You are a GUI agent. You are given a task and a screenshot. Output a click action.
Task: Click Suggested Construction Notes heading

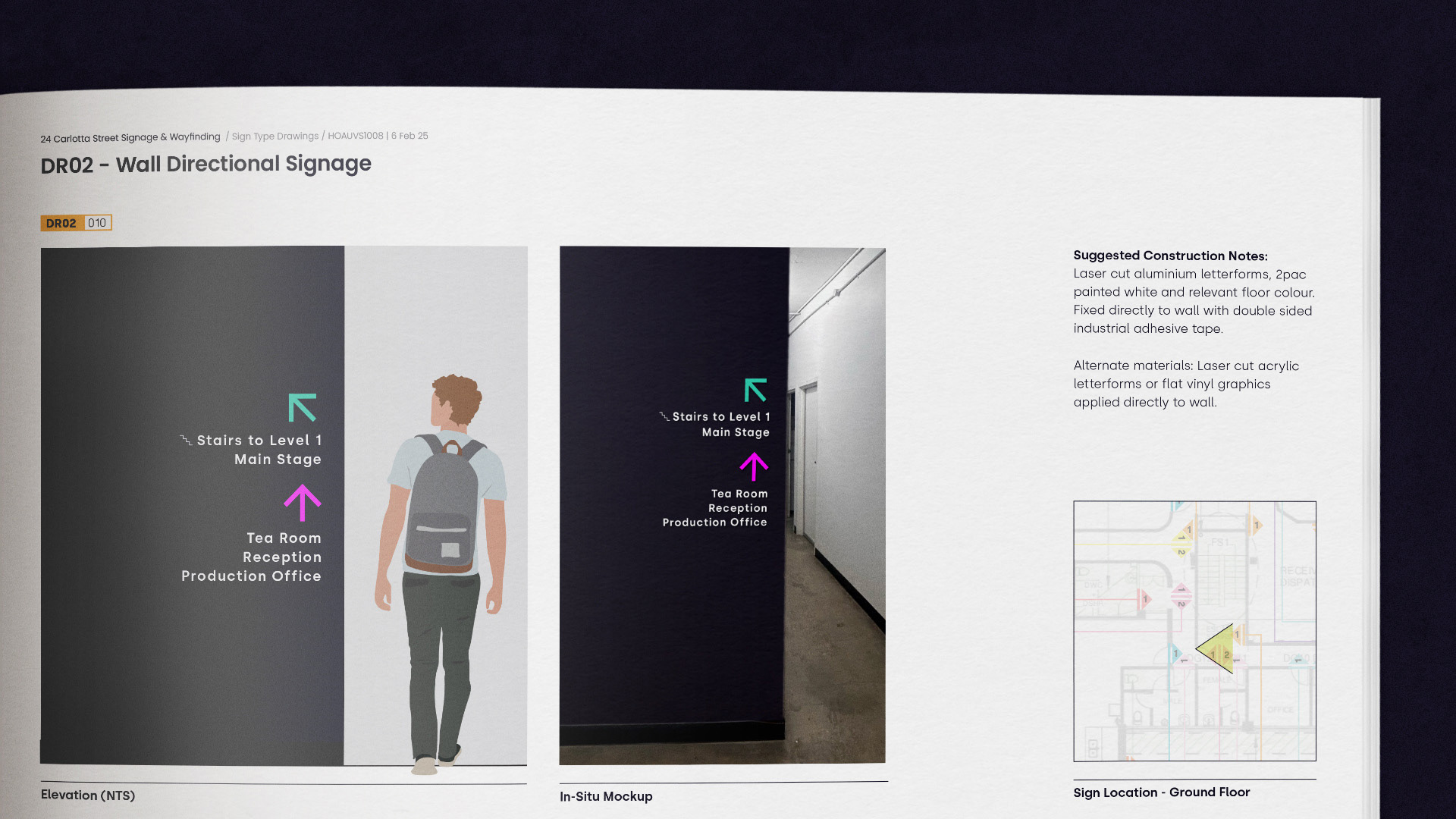pyautogui.click(x=1170, y=256)
